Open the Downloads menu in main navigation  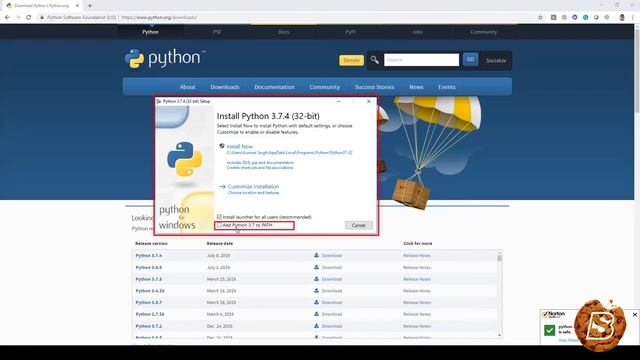point(225,87)
